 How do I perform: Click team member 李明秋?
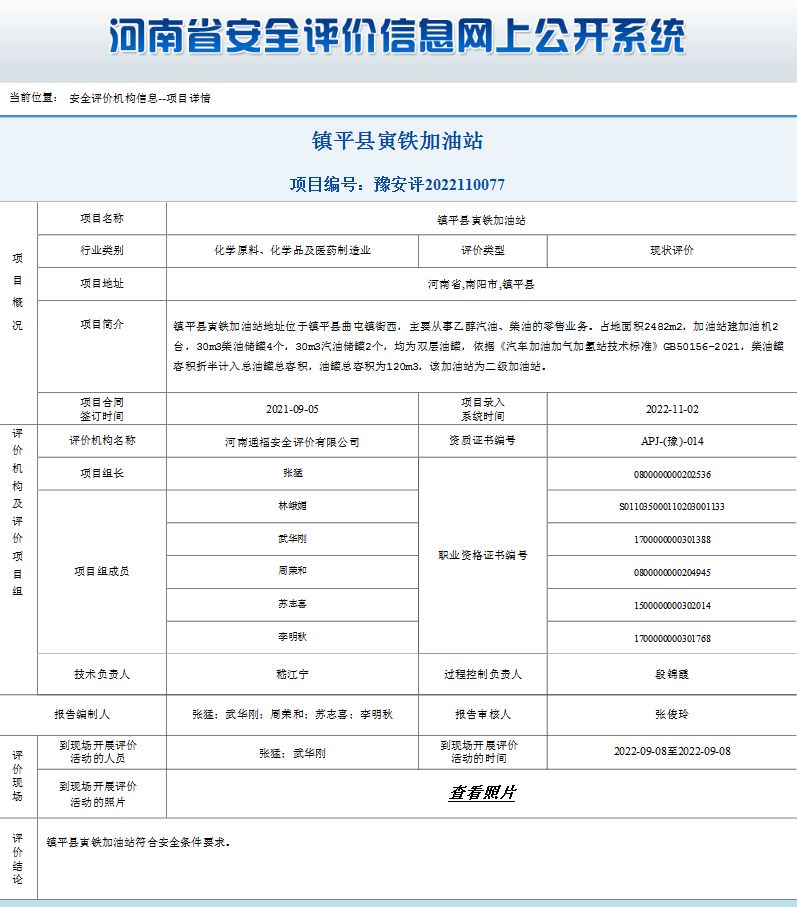tap(292, 637)
